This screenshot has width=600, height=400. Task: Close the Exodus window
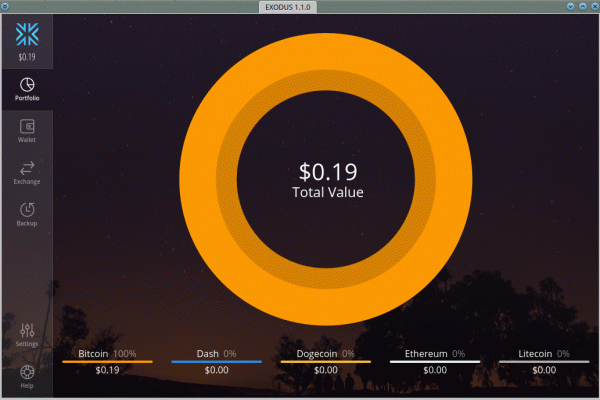tap(594, 7)
